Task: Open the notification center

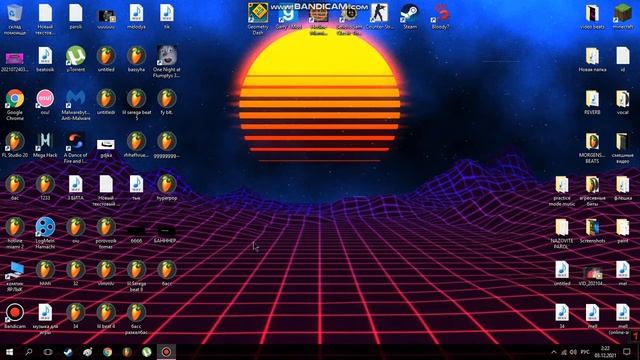Action: (x=627, y=352)
